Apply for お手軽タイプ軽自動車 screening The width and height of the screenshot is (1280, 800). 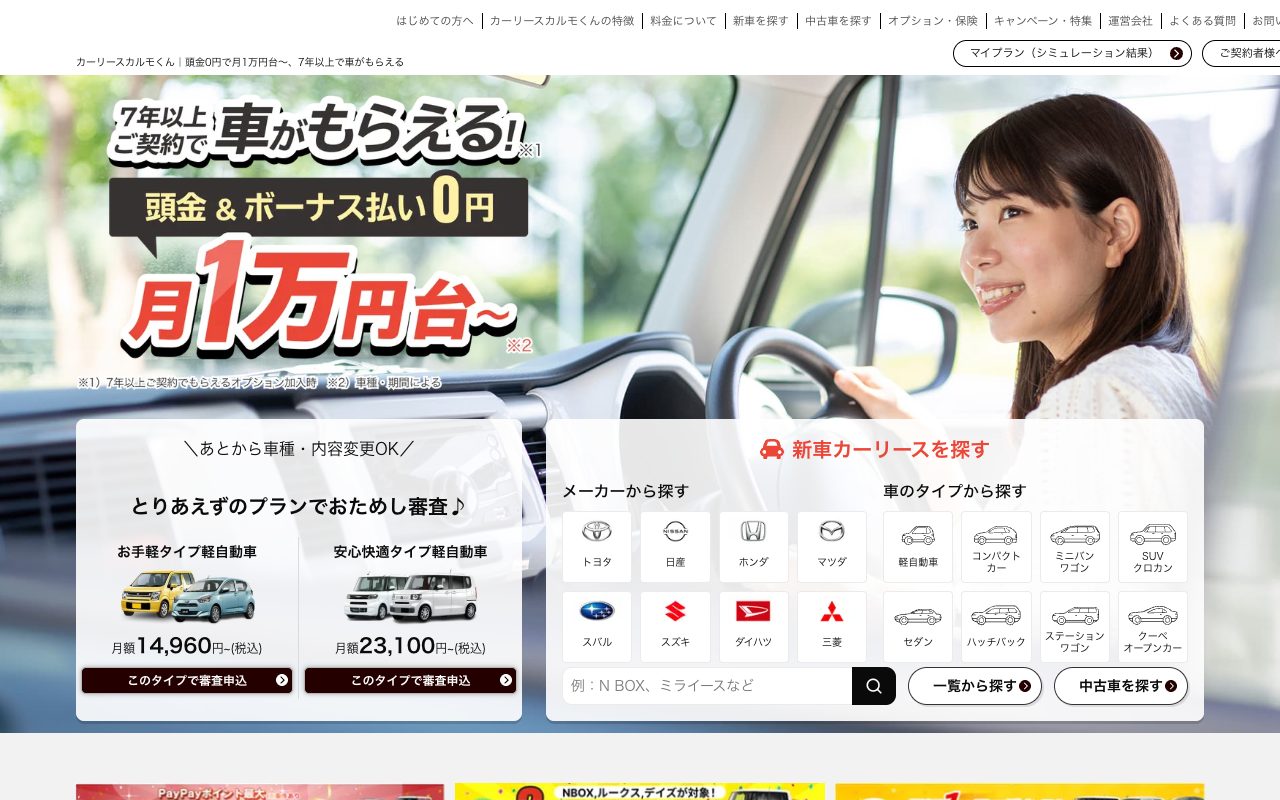[187, 681]
